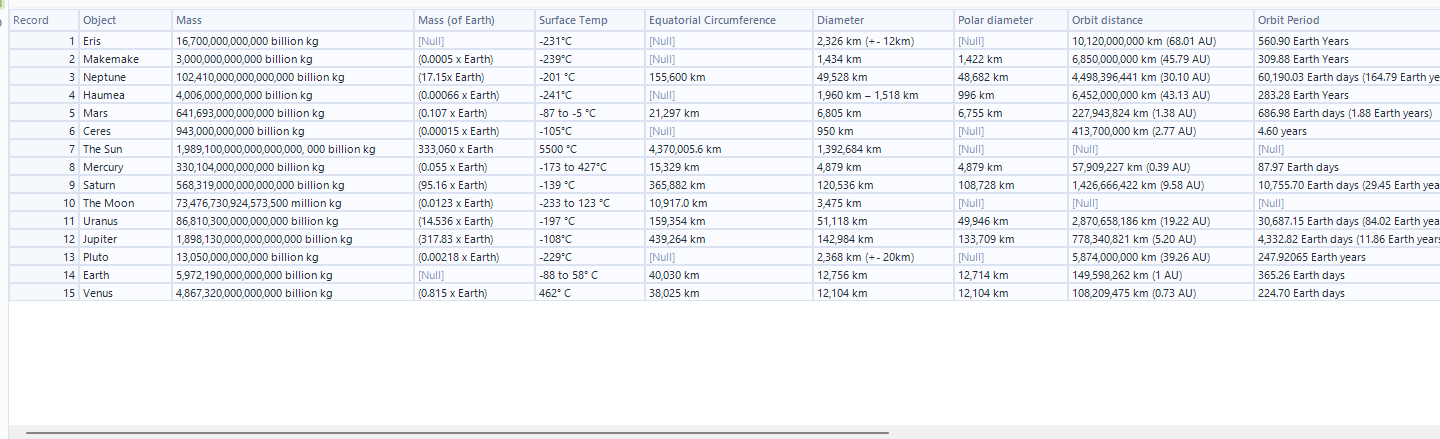Screen dimensions: 1440x439
Task: Select the Uranus object cell
Action: click(124, 221)
